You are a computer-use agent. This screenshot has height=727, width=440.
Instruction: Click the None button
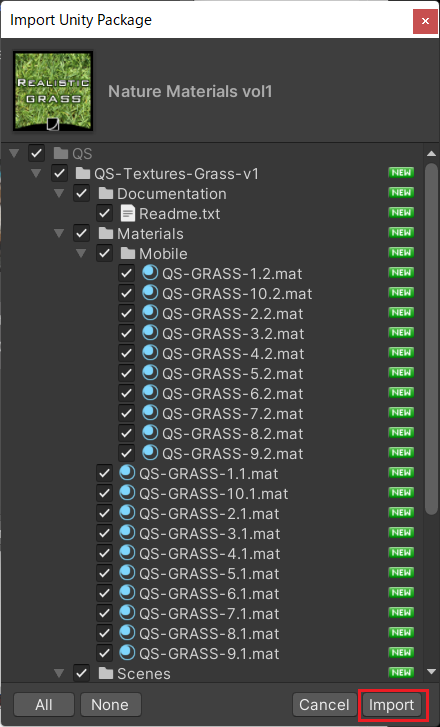pos(110,705)
